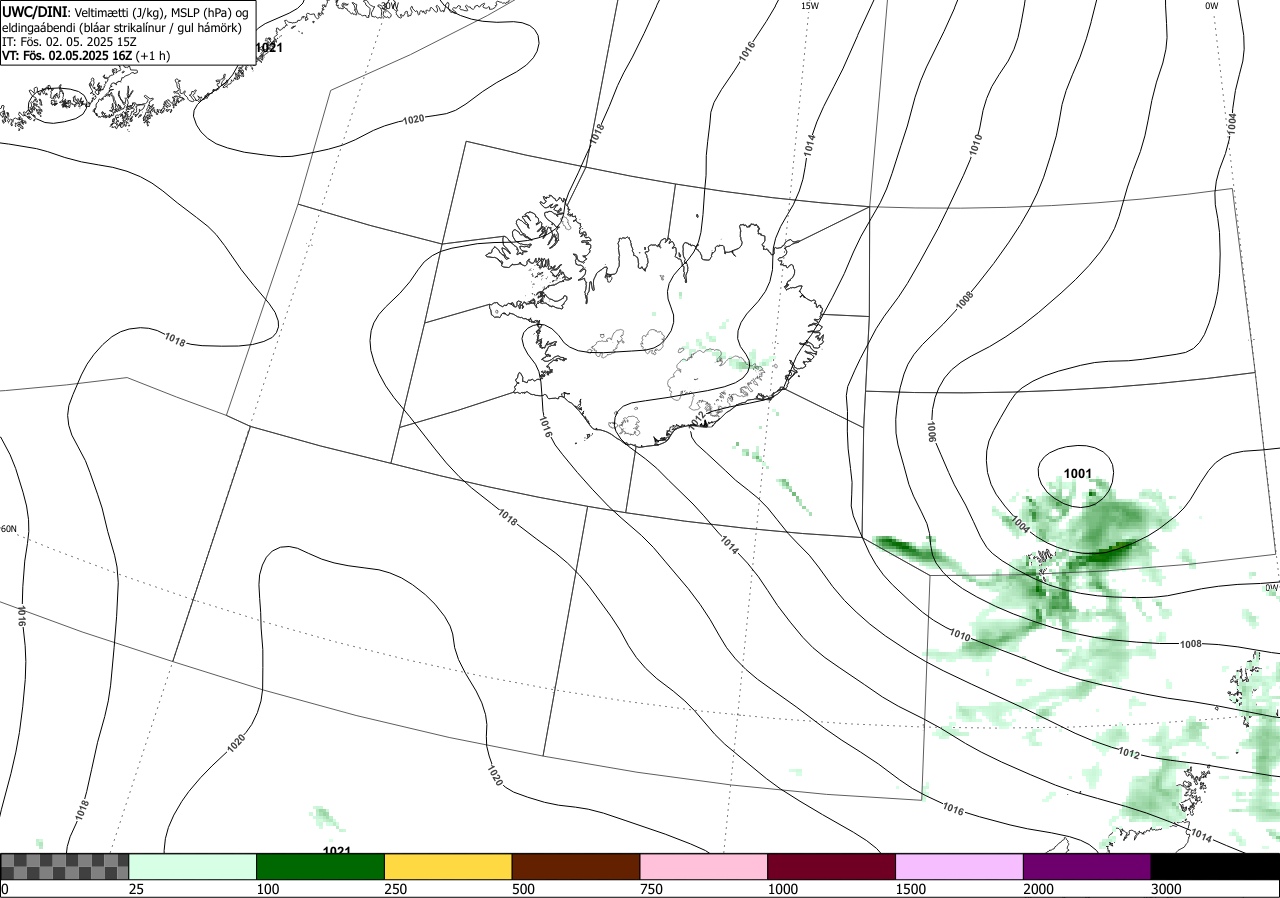The height and width of the screenshot is (898, 1280).
Task: Click the "15W" longitude label
Action: pos(809,6)
